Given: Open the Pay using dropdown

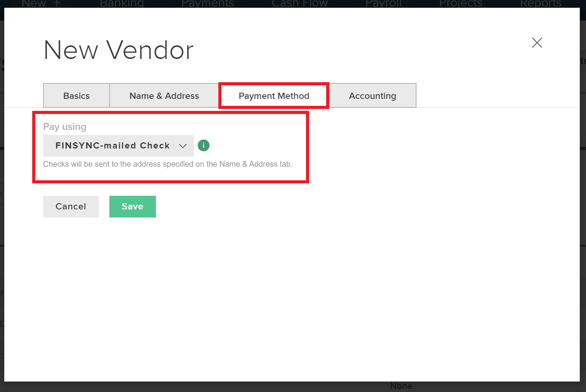Looking at the screenshot, I should (118, 146).
